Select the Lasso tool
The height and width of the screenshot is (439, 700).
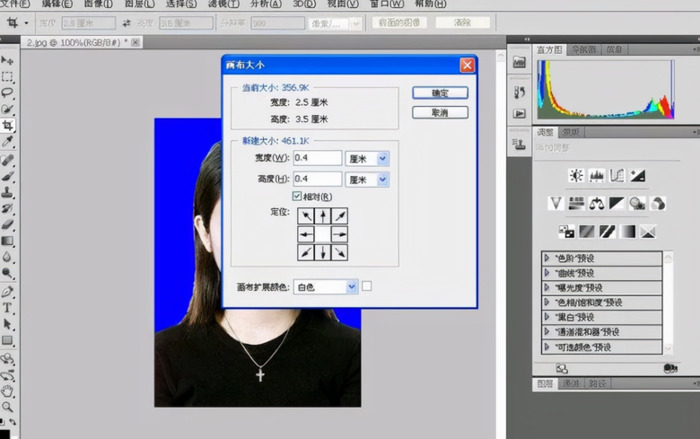pos(7,93)
